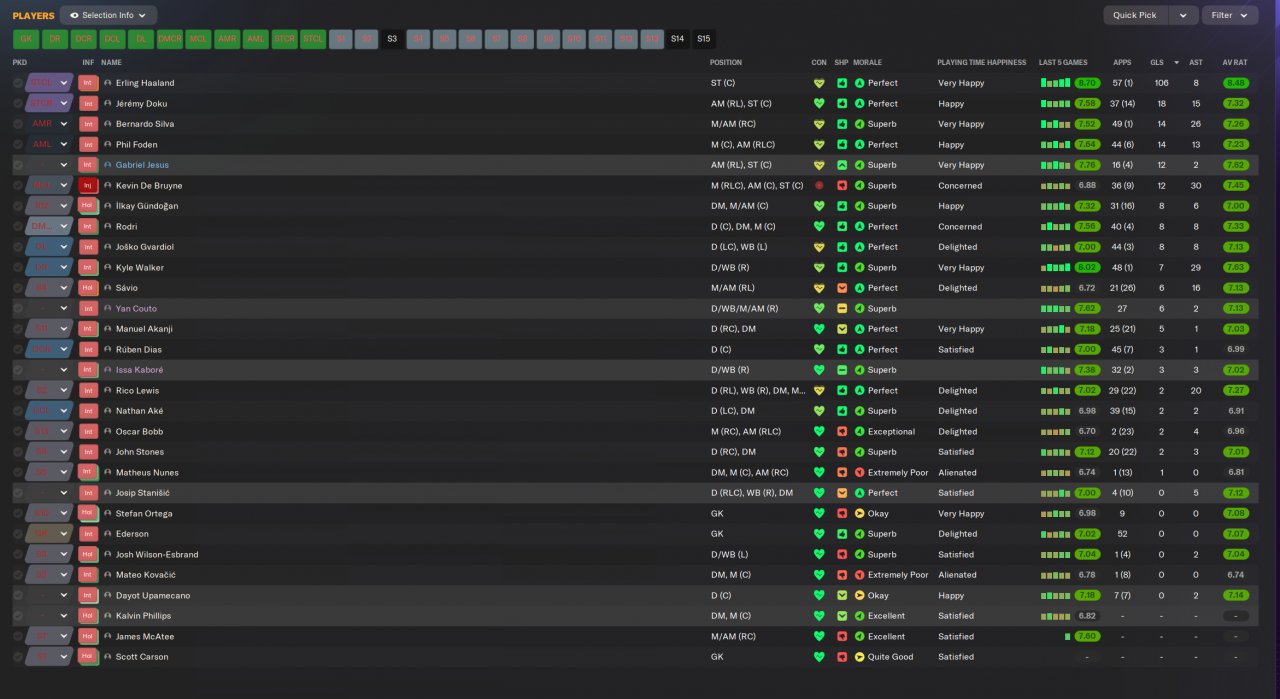Click Kyle Walker's condition heart icon

coord(819,267)
